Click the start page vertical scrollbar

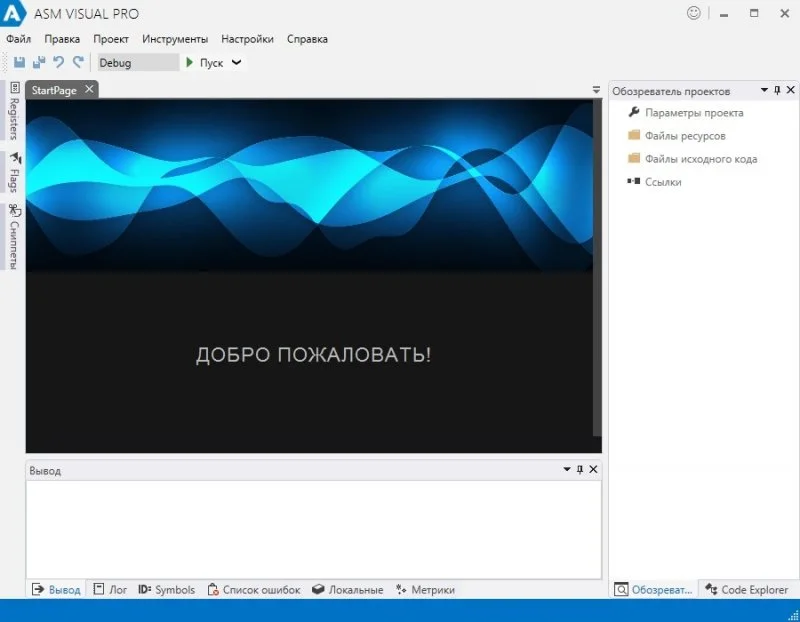[x=597, y=267]
